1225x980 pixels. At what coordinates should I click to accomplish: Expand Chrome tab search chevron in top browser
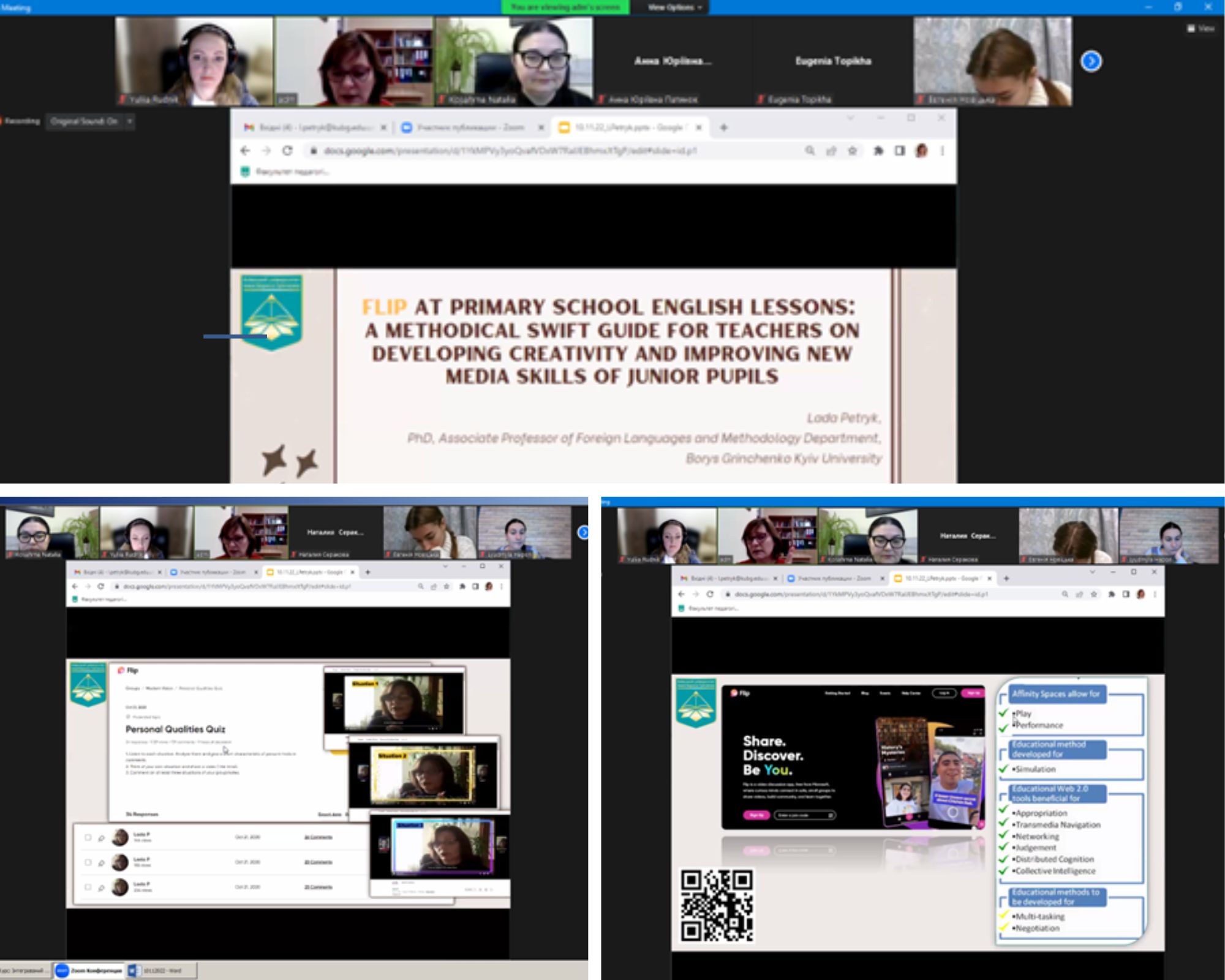pyautogui.click(x=850, y=118)
